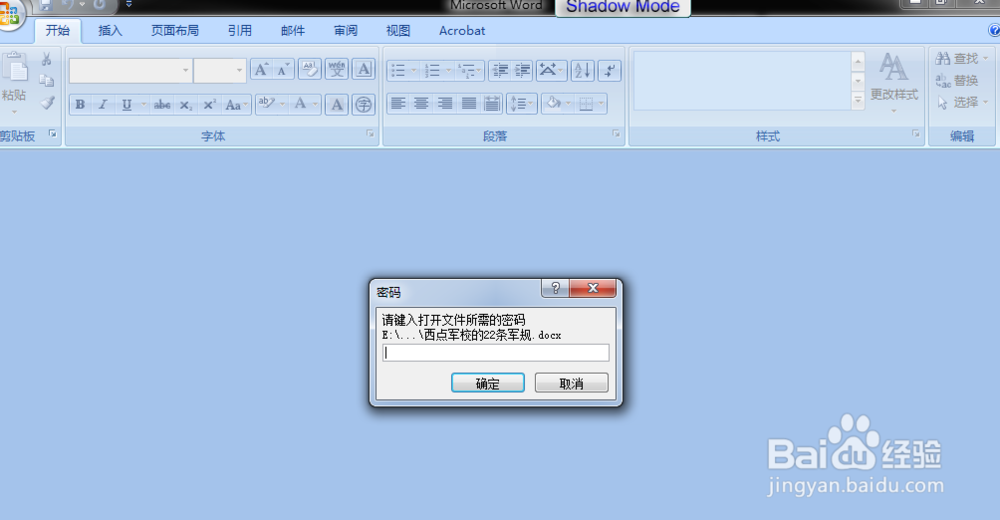
Task: Open the font name dropdown
Action: click(x=186, y=70)
